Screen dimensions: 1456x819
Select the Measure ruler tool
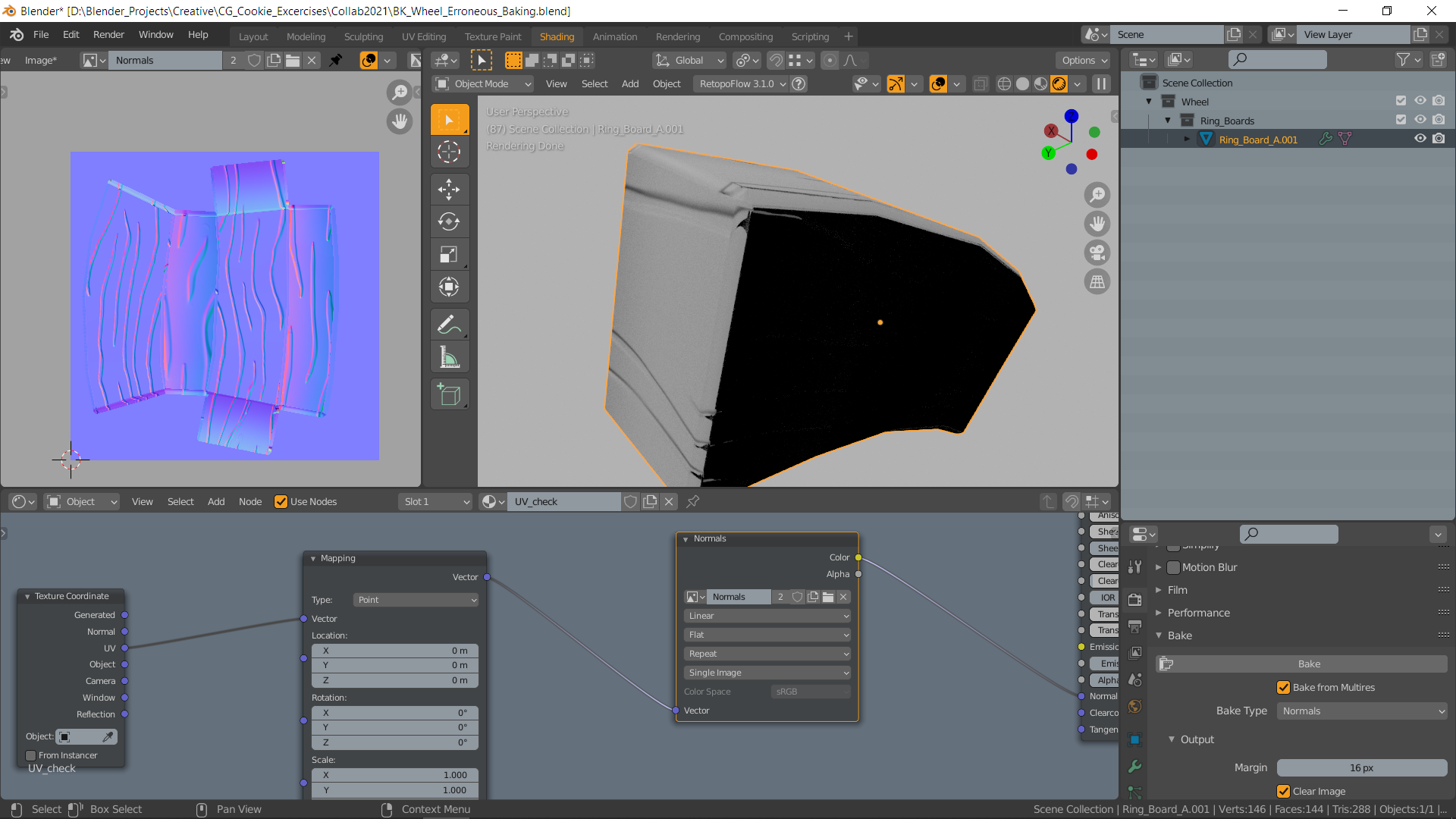(x=449, y=357)
